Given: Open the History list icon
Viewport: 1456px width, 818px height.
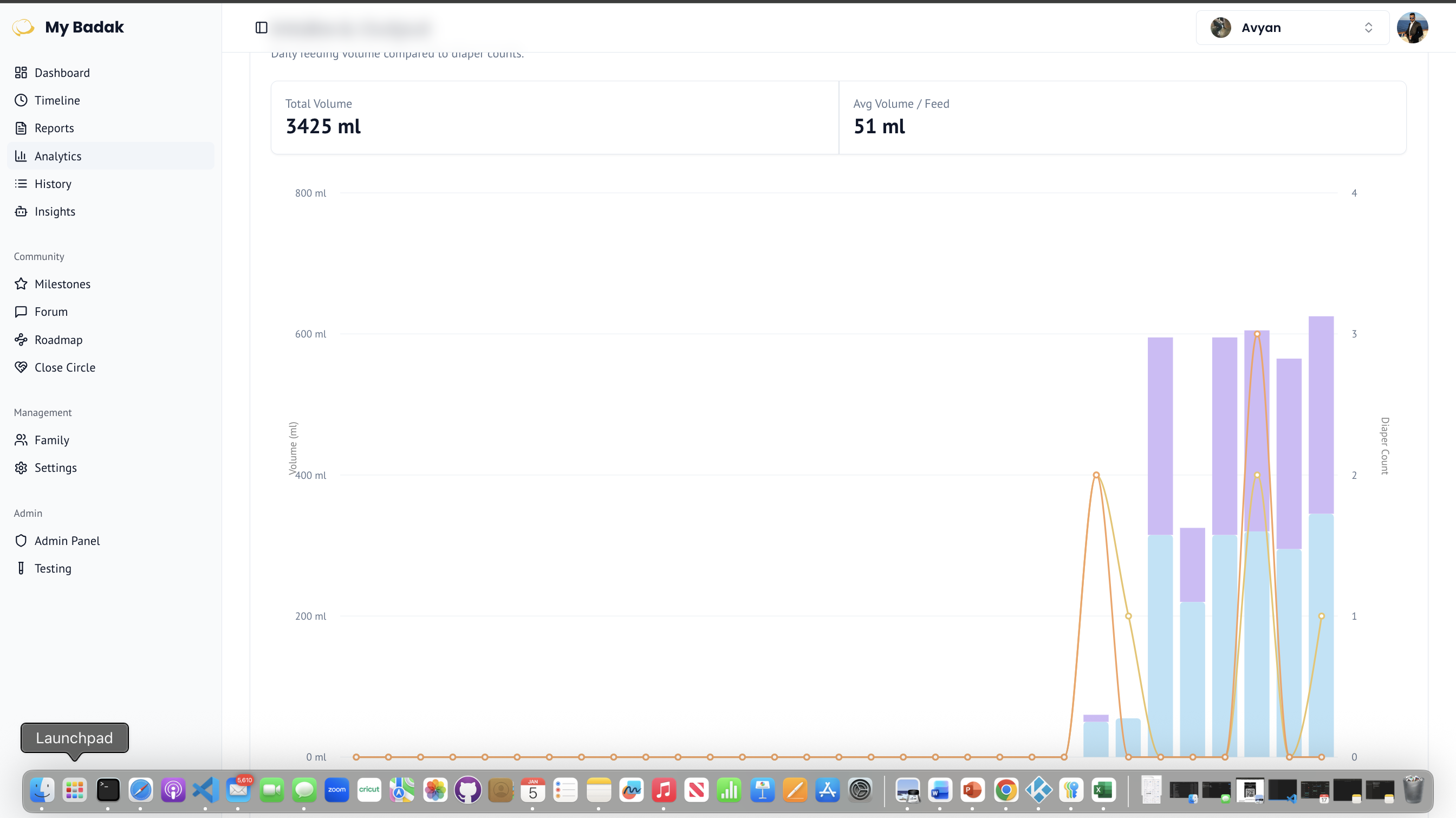Looking at the screenshot, I should [21, 183].
